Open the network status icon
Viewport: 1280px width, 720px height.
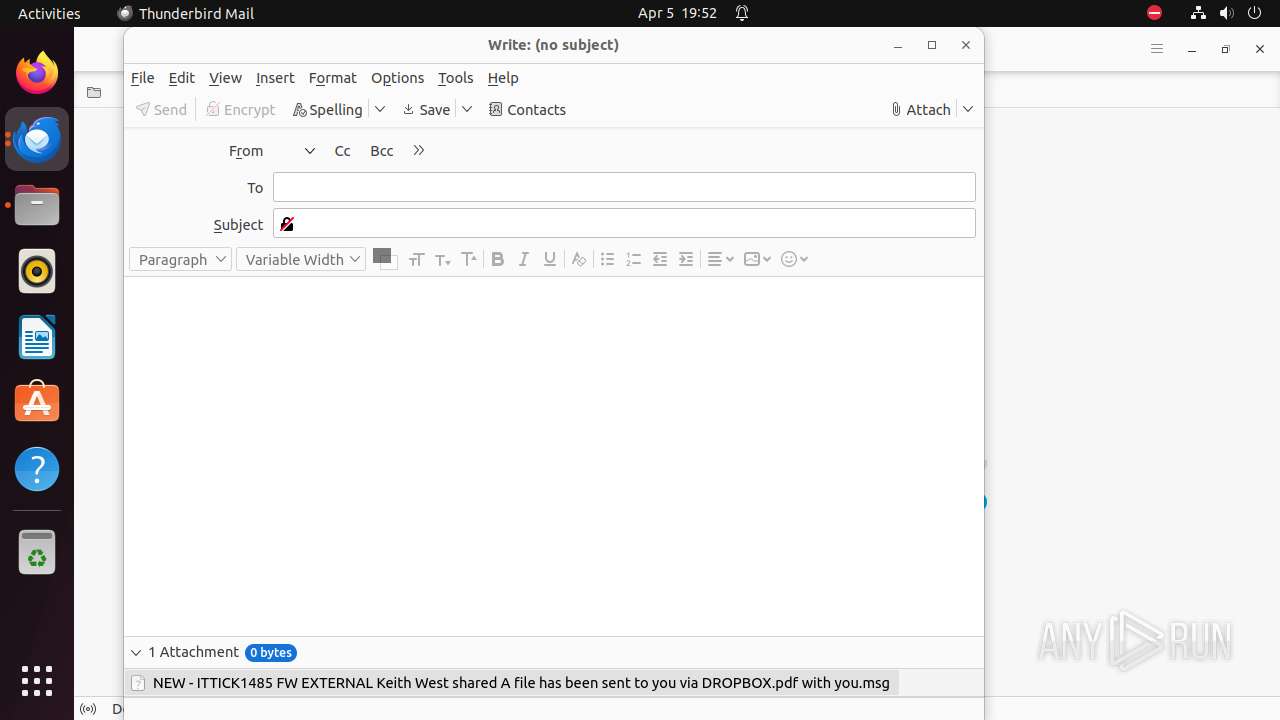click(x=1198, y=13)
